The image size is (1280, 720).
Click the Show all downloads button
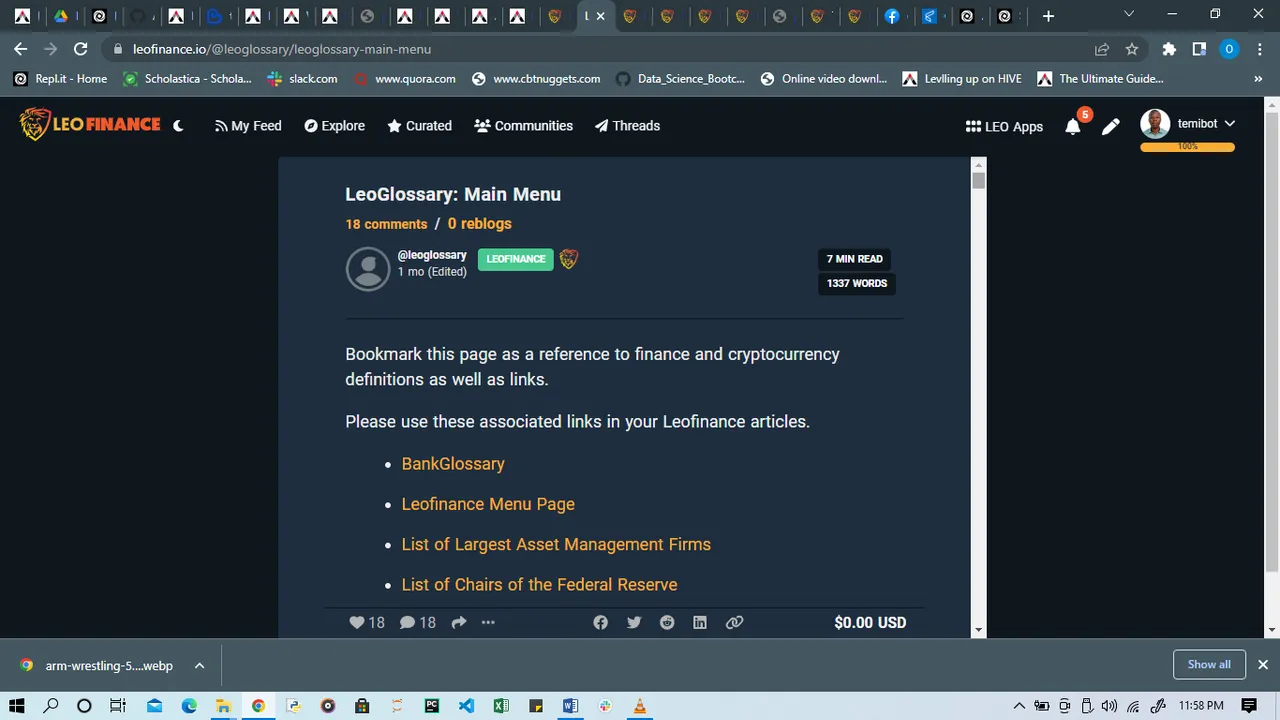[x=1209, y=665]
